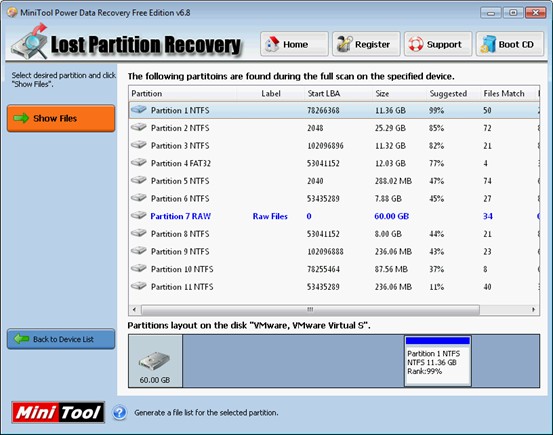The image size is (553, 435).
Task: Click the lifebuoy icon on Support button
Action: coord(416,44)
